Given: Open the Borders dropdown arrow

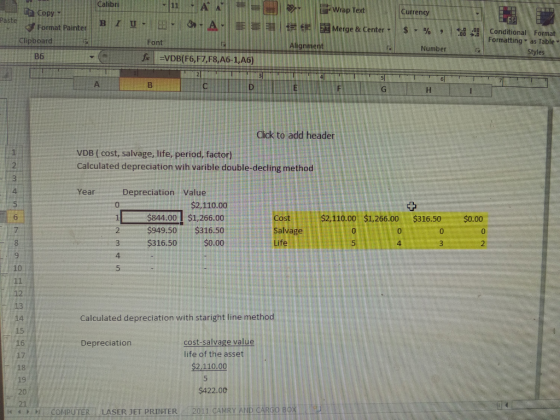Looking at the screenshot, I should [173, 25].
